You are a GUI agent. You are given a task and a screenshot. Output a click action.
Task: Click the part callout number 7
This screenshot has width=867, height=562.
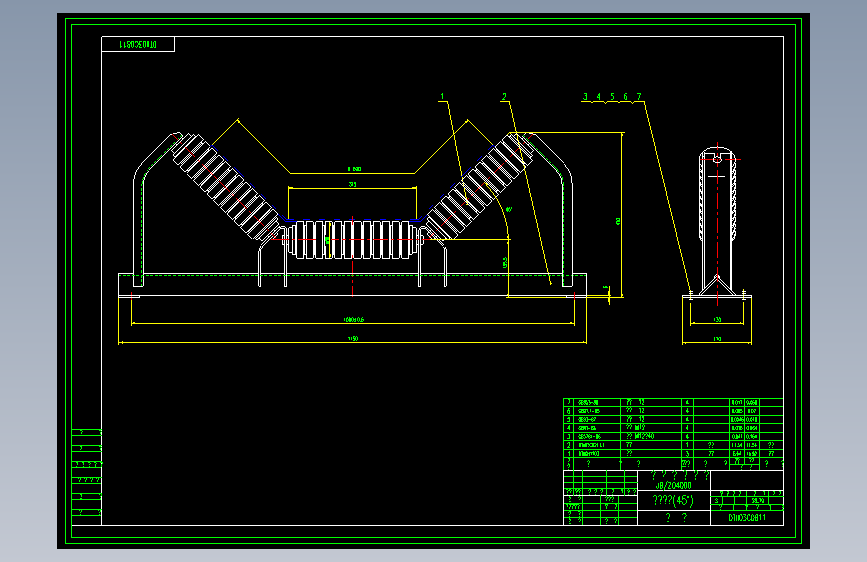[x=639, y=96]
